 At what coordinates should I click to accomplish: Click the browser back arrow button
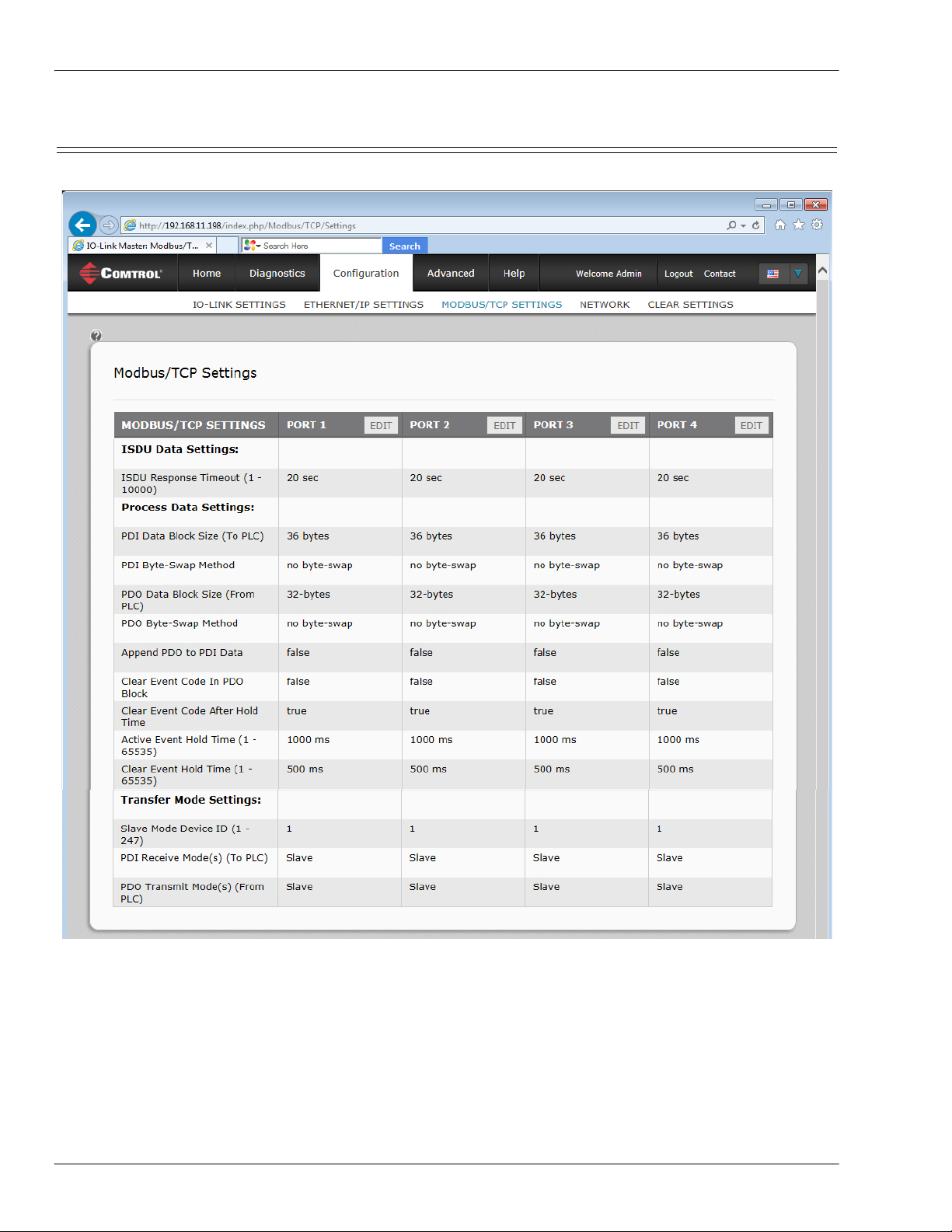click(82, 225)
